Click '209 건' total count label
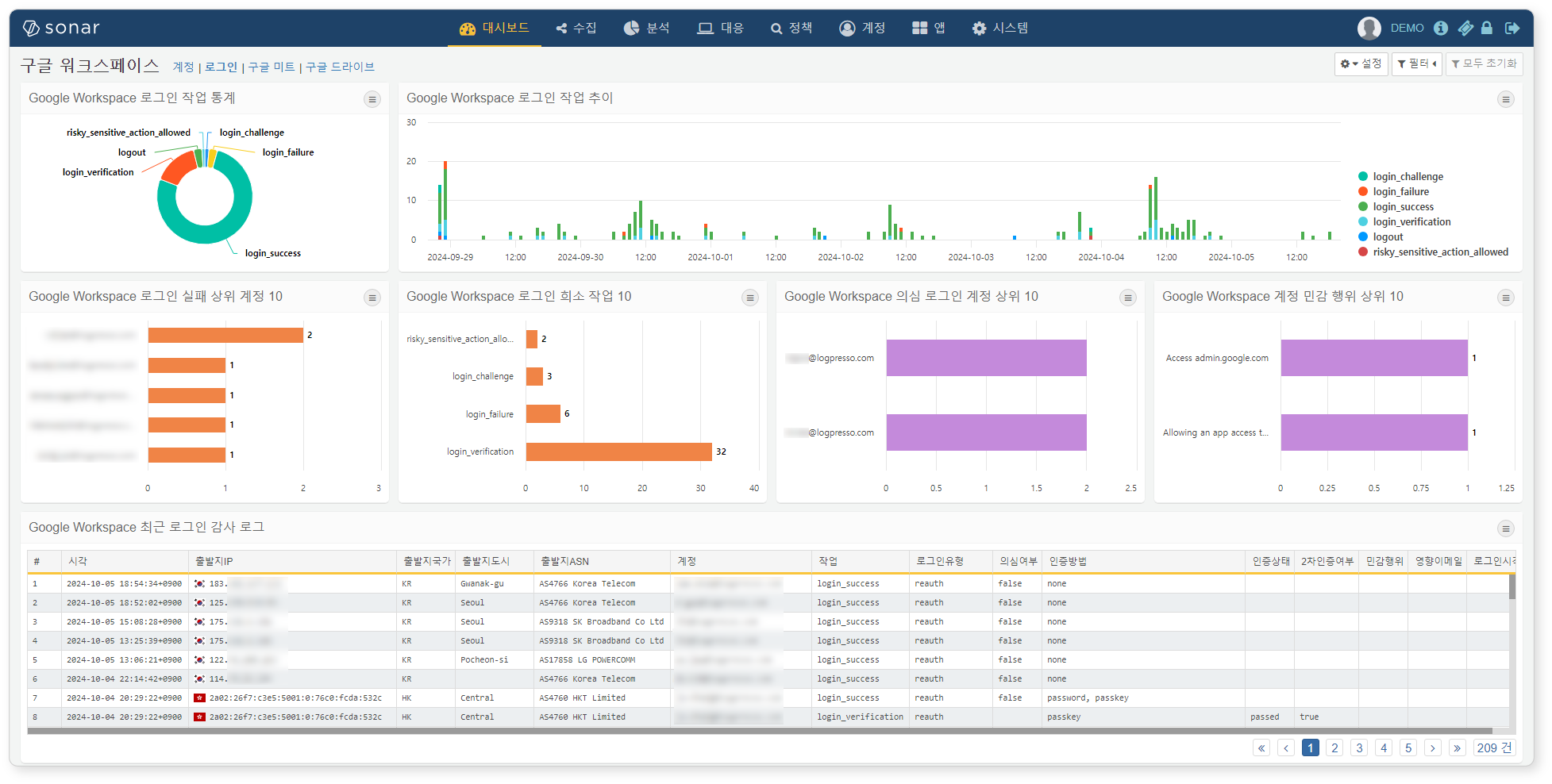This screenshot has width=1552, height=784. pos(1494,748)
